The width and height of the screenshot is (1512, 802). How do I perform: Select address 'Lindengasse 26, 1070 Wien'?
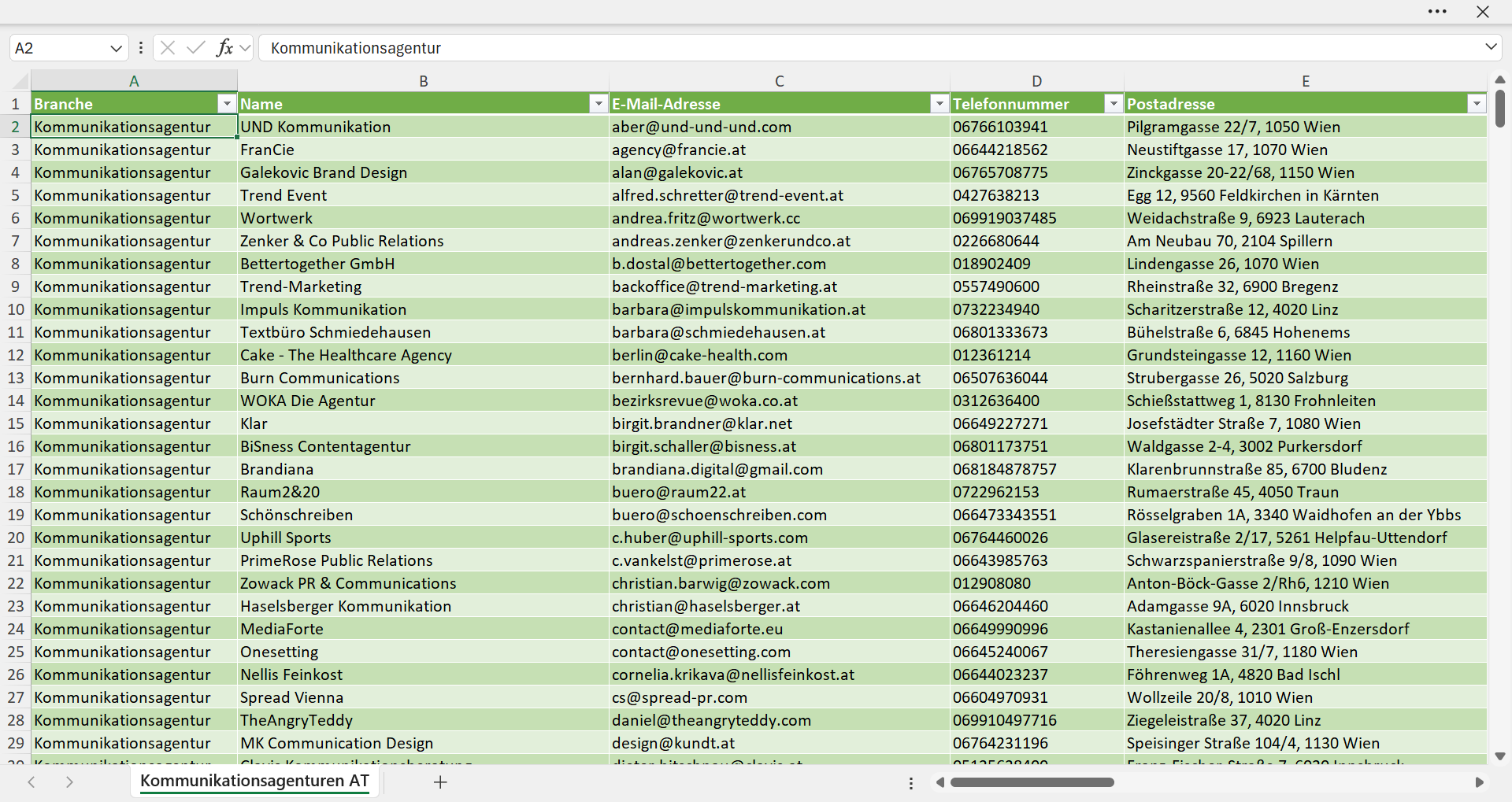point(1306,264)
